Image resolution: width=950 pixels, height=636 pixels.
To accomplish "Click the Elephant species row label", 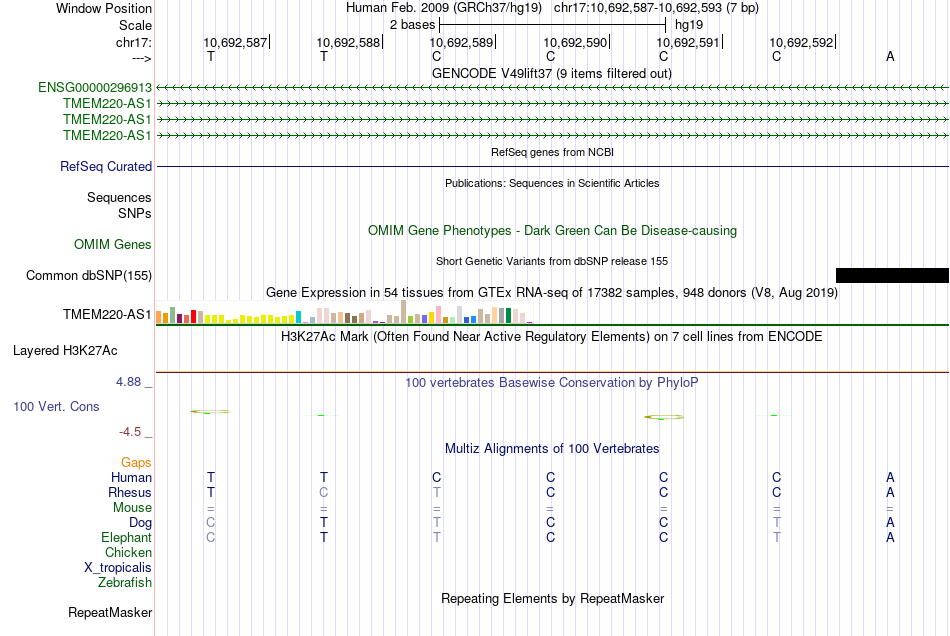I will [x=127, y=538].
